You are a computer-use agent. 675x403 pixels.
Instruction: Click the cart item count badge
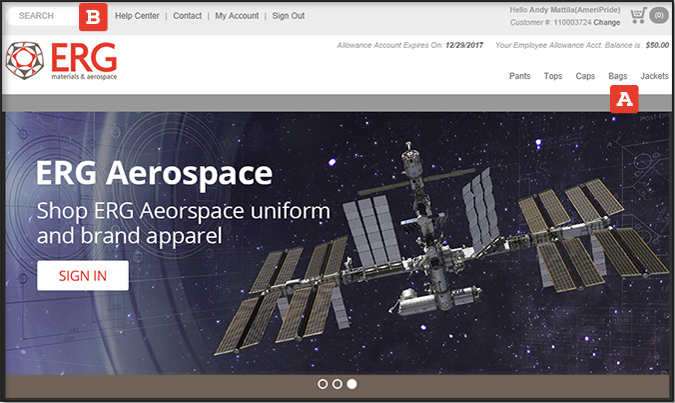[x=659, y=16]
